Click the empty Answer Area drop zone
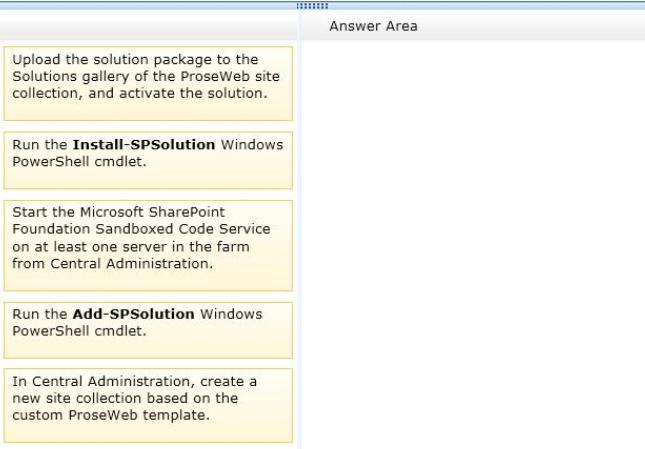This screenshot has width=645, height=449. point(473,245)
